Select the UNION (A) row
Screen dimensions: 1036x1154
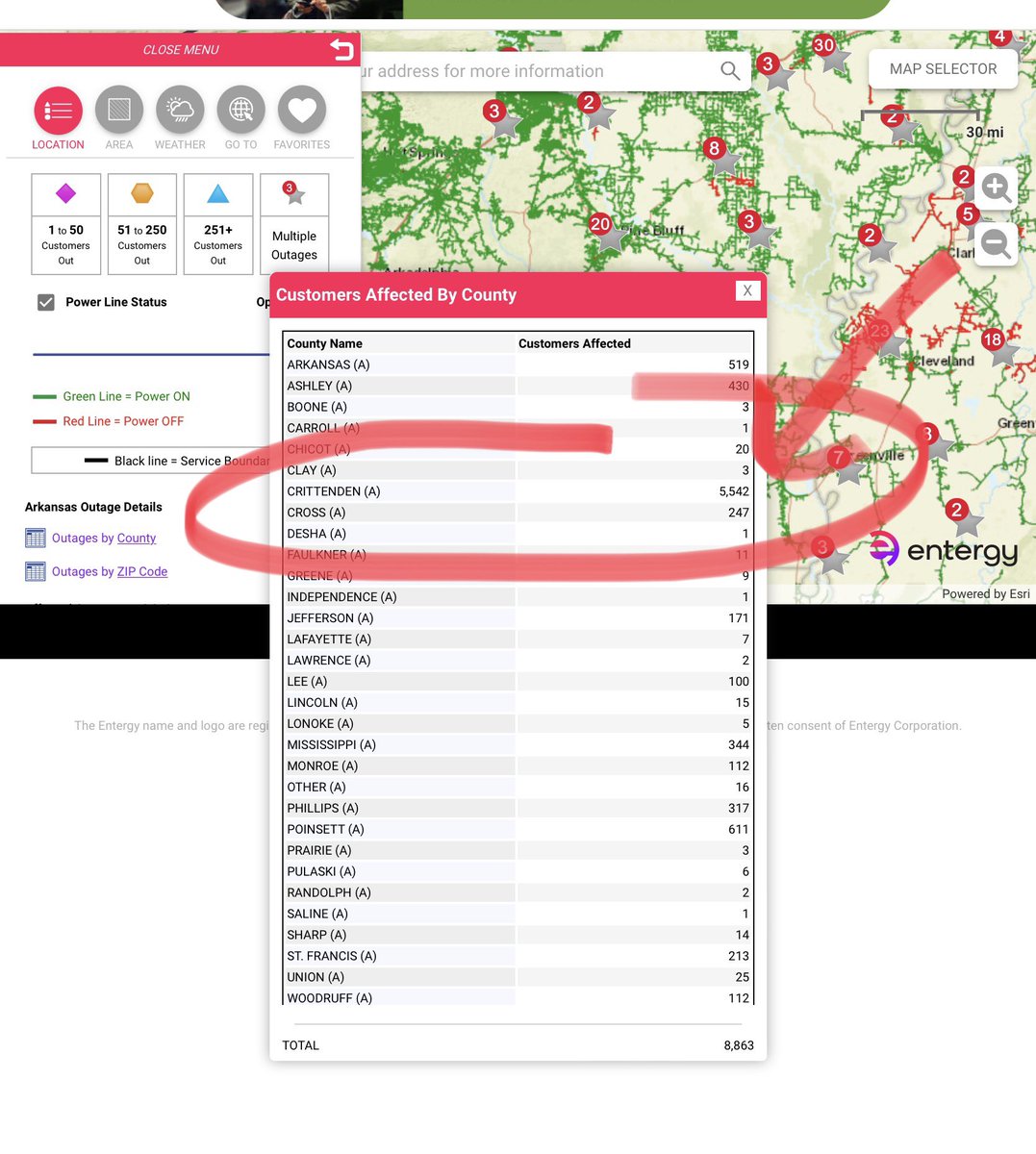[x=518, y=977]
